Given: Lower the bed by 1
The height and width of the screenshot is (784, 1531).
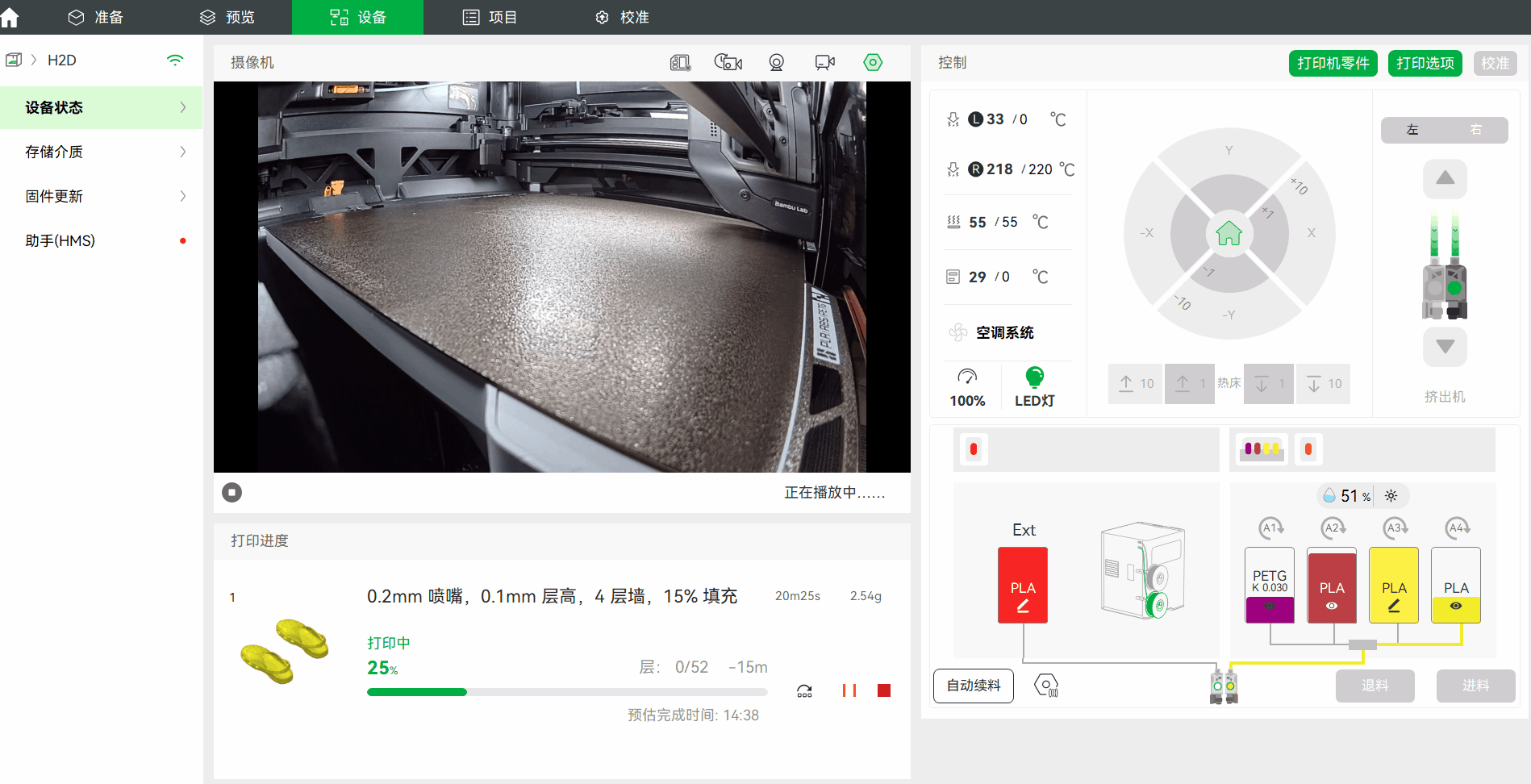Looking at the screenshot, I should point(1269,384).
